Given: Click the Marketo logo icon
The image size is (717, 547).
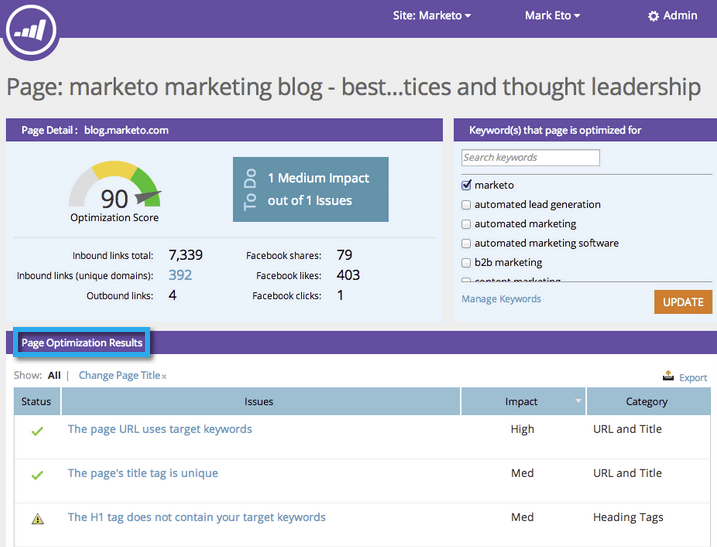Looking at the screenshot, I should [x=29, y=28].
